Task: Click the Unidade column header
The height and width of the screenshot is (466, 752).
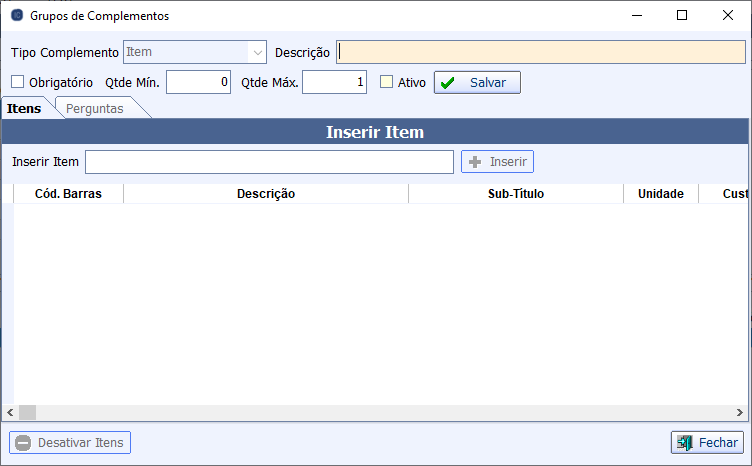Action: click(660, 194)
